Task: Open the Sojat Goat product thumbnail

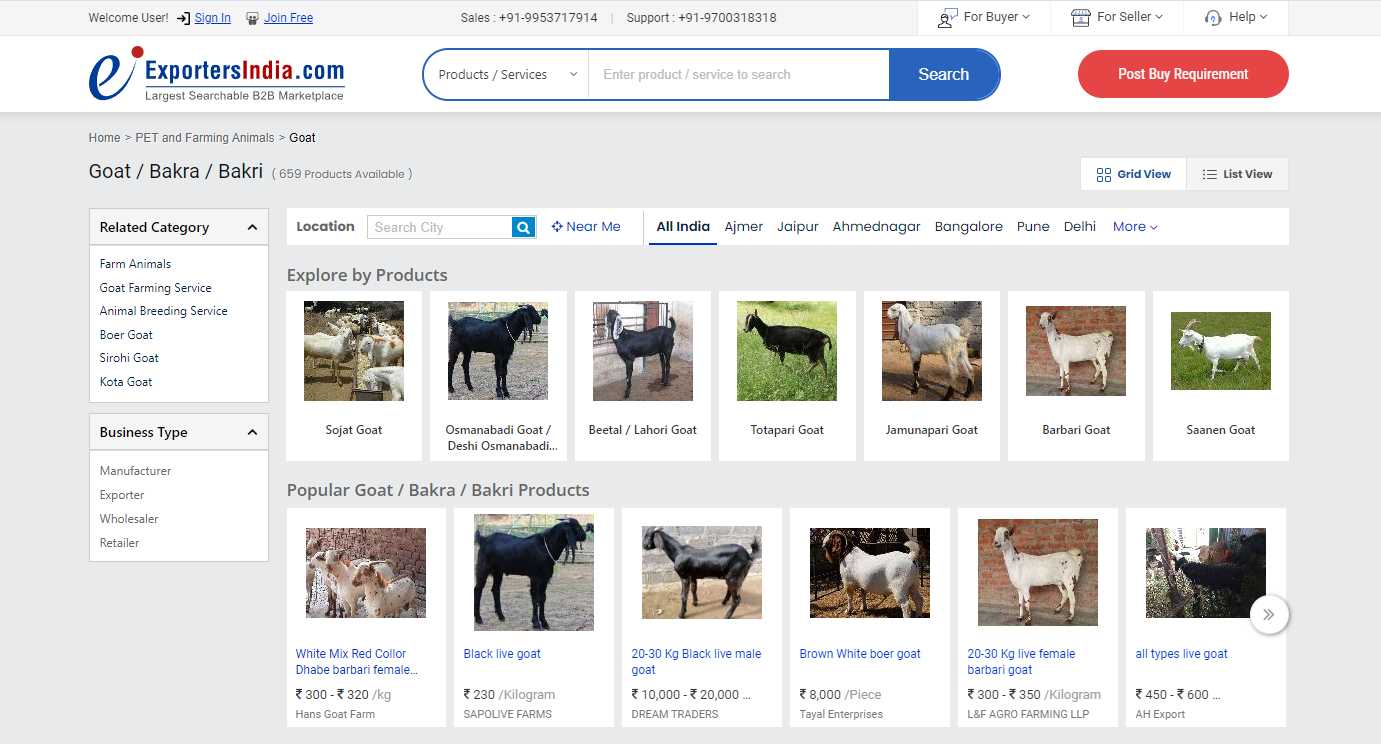Action: click(354, 351)
